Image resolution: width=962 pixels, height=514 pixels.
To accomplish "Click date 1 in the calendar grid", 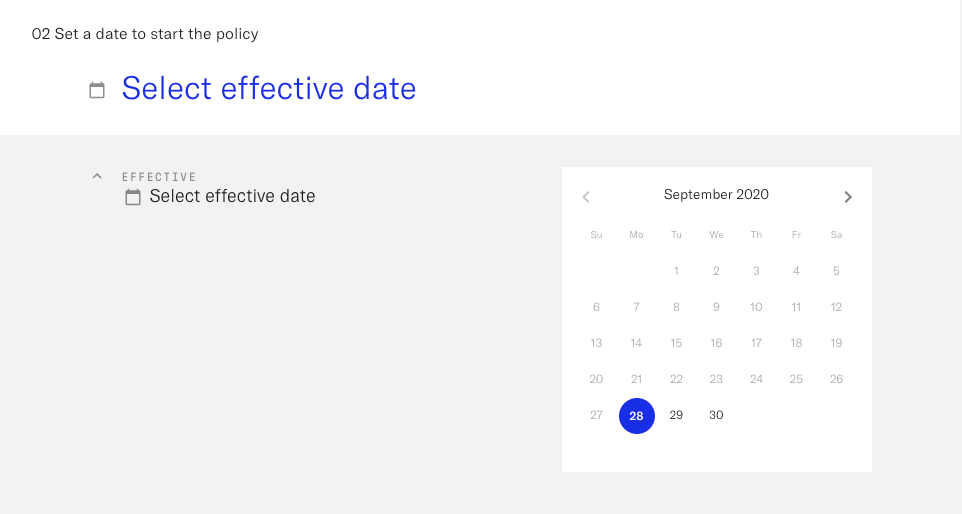I will [676, 271].
